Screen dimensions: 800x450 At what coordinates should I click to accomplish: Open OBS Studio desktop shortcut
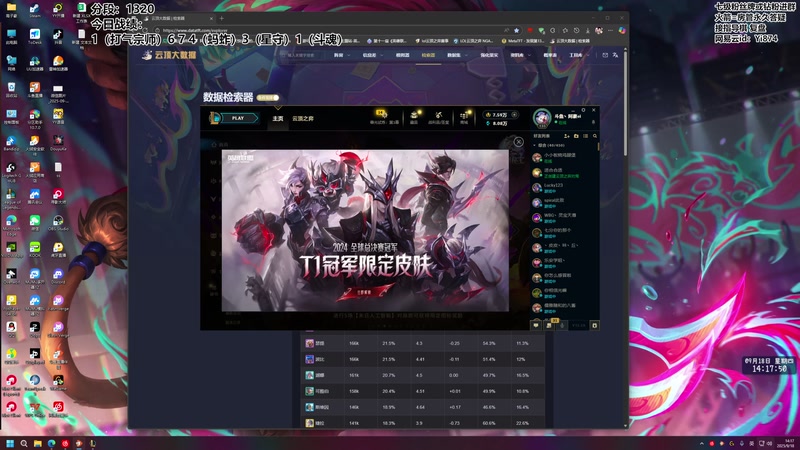(58, 222)
